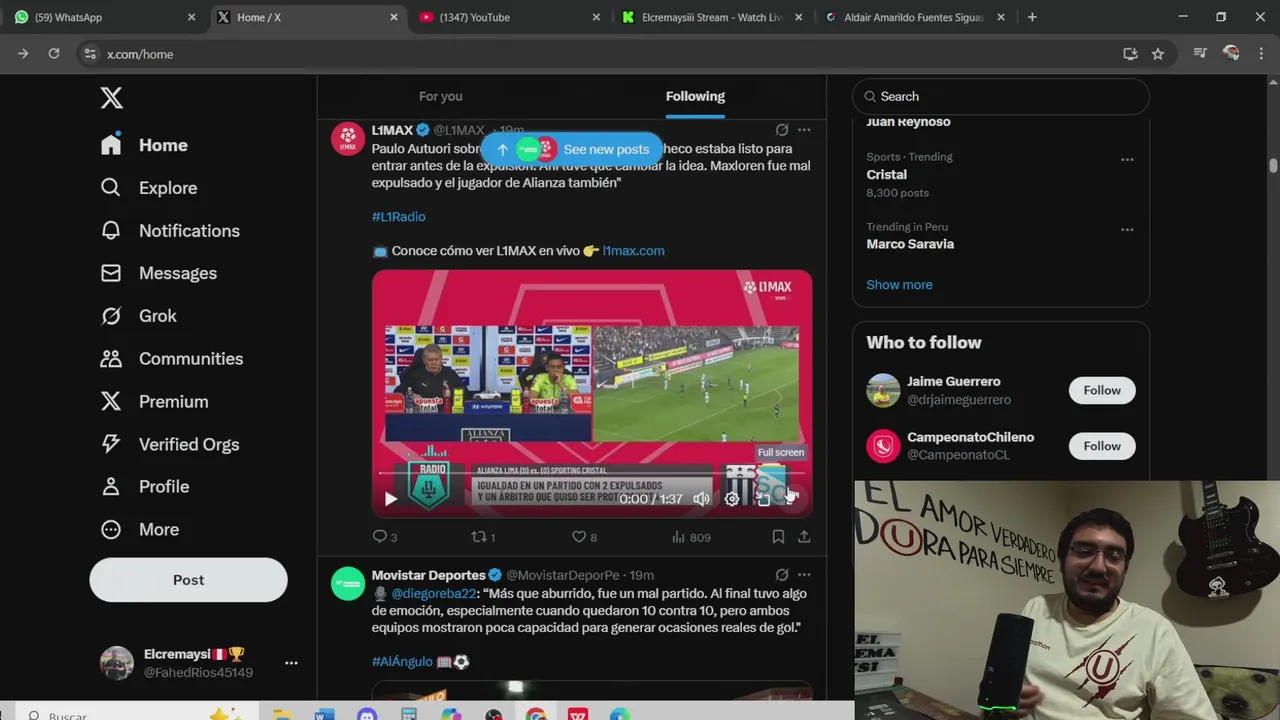This screenshot has width=1280, height=720.
Task: Open Word from the taskbar
Action: click(325, 714)
